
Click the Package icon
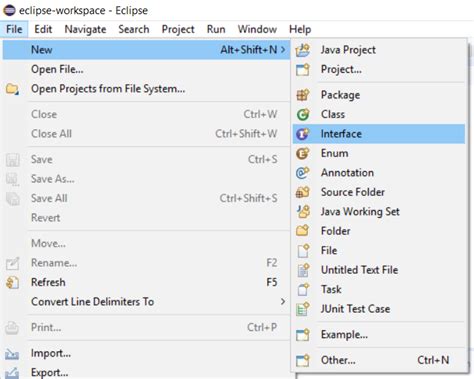pyautogui.click(x=303, y=95)
